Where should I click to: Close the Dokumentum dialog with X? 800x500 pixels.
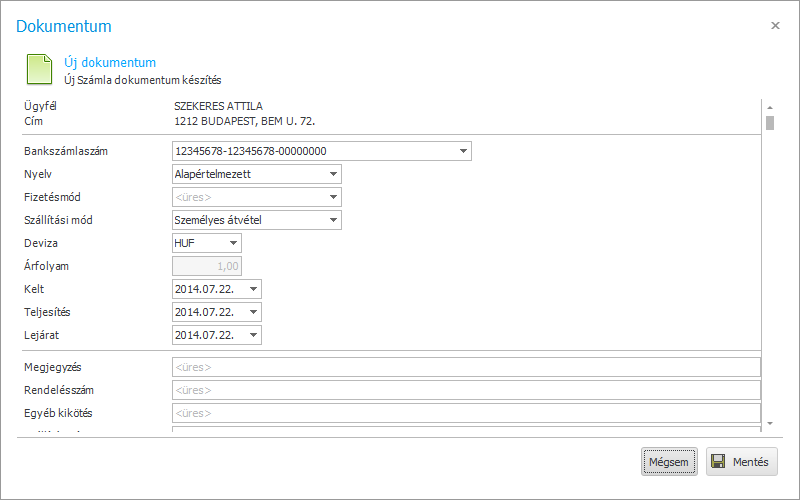[x=775, y=26]
